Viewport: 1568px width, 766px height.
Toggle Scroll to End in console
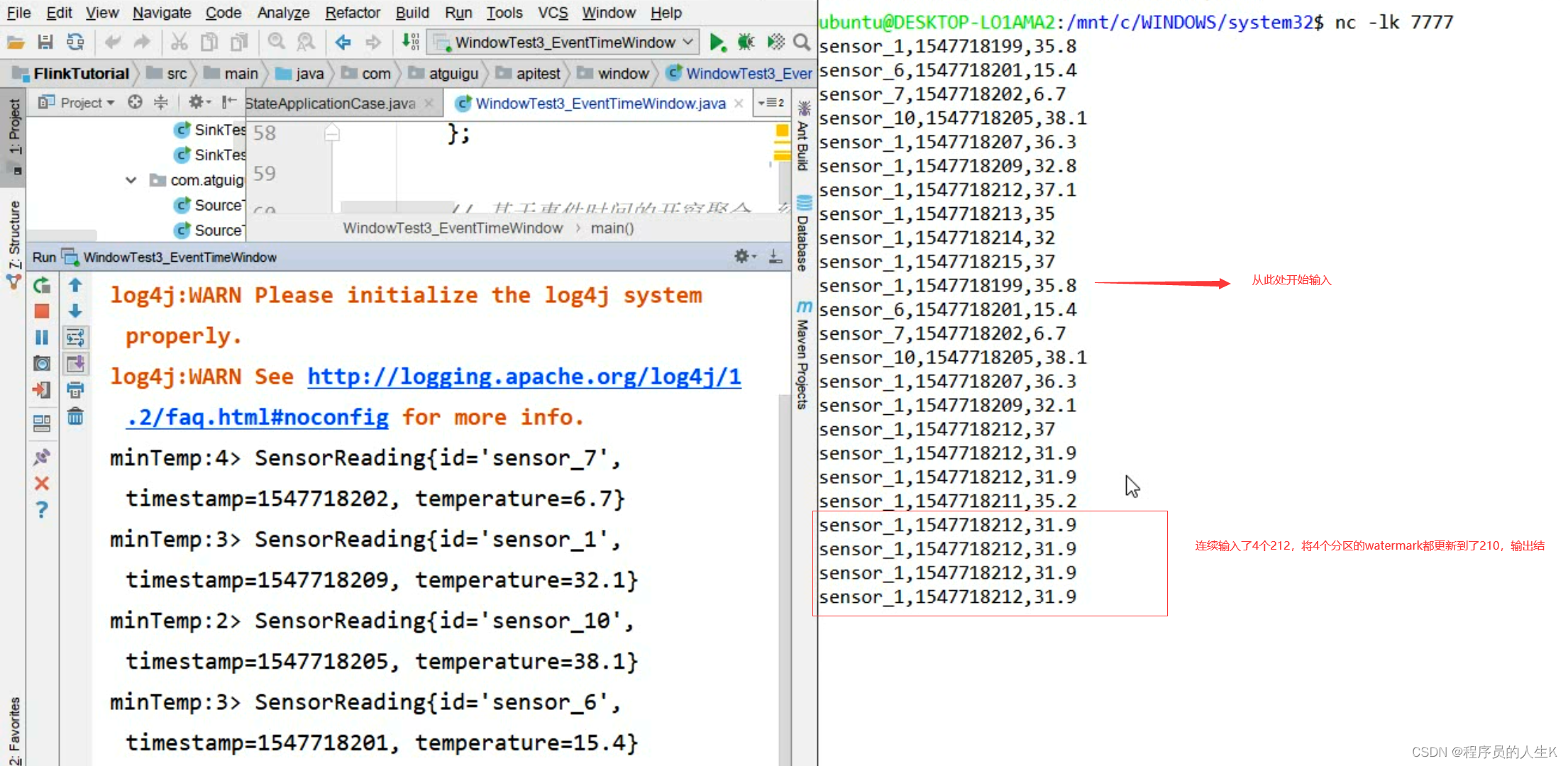click(x=75, y=364)
